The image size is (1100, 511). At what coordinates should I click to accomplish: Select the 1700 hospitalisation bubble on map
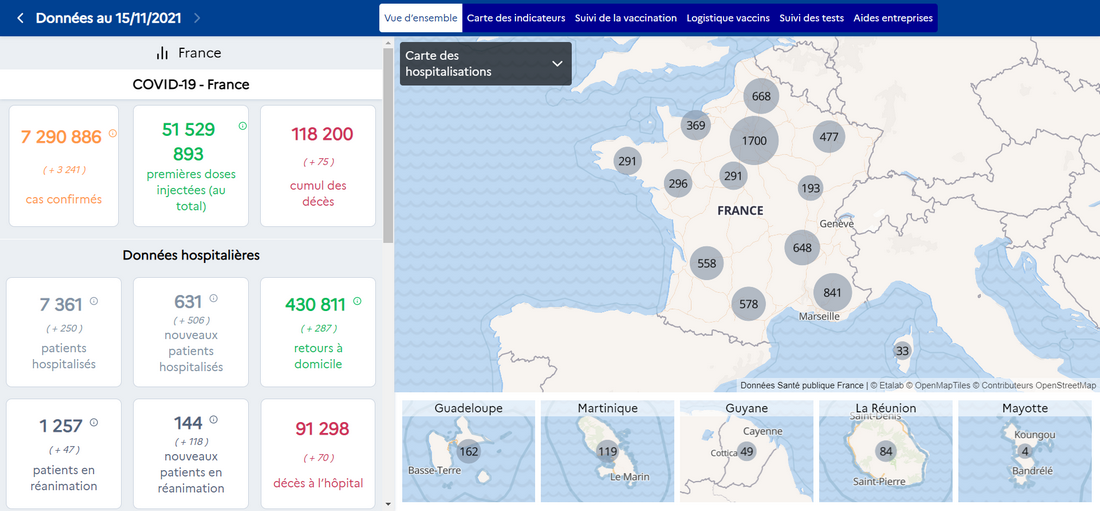click(x=754, y=141)
